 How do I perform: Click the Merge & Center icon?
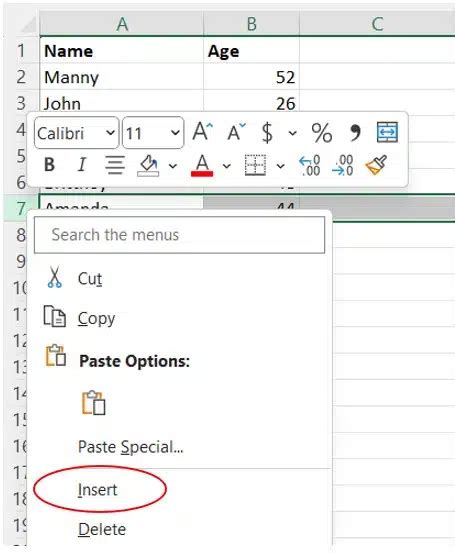pyautogui.click(x=387, y=132)
